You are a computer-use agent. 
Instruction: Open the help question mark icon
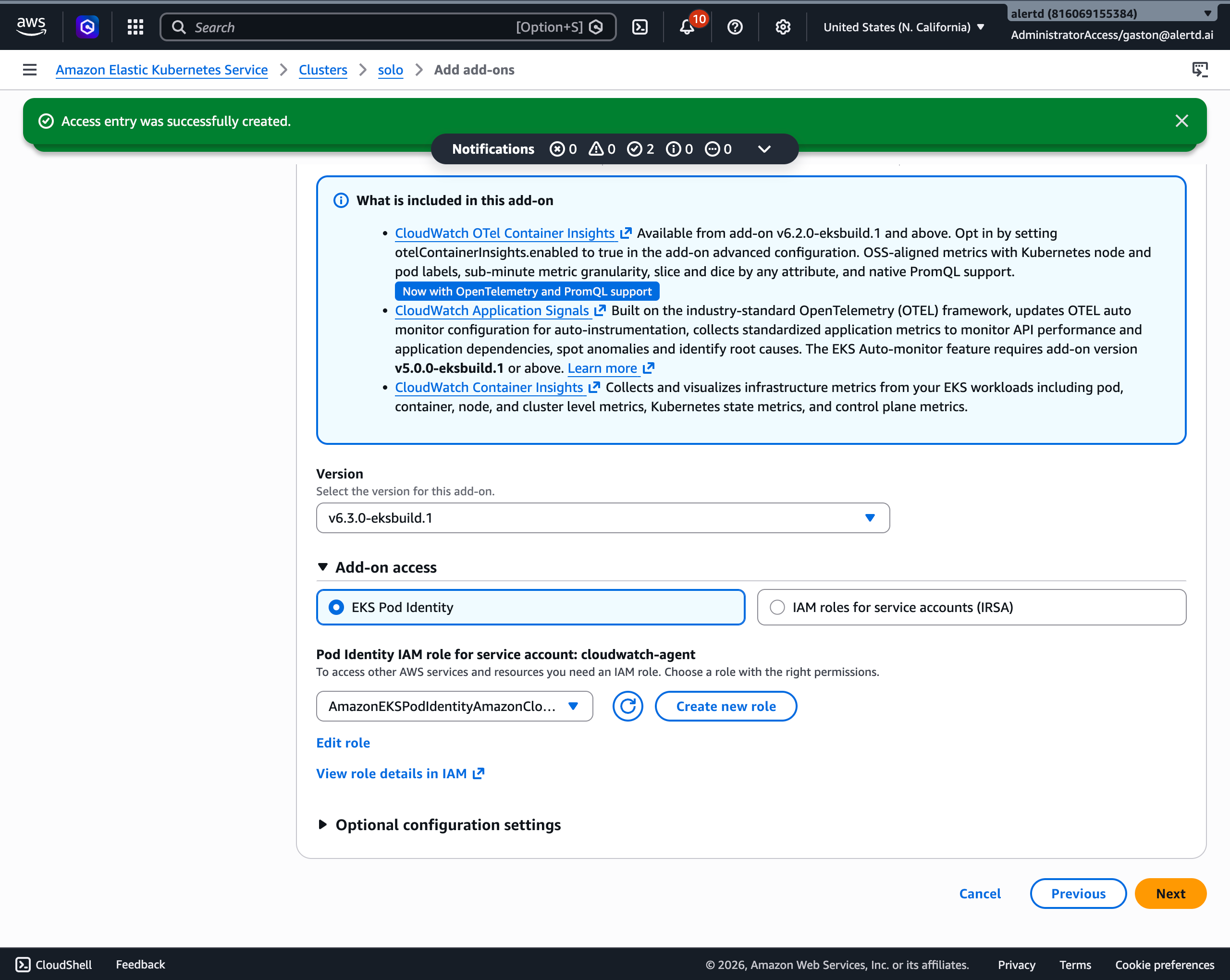[x=735, y=27]
